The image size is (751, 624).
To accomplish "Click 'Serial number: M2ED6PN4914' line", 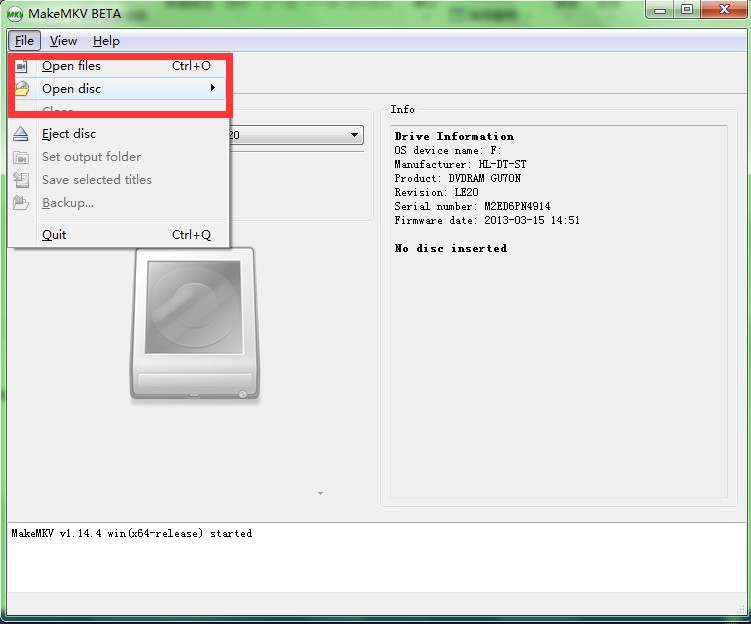I will [x=472, y=206].
